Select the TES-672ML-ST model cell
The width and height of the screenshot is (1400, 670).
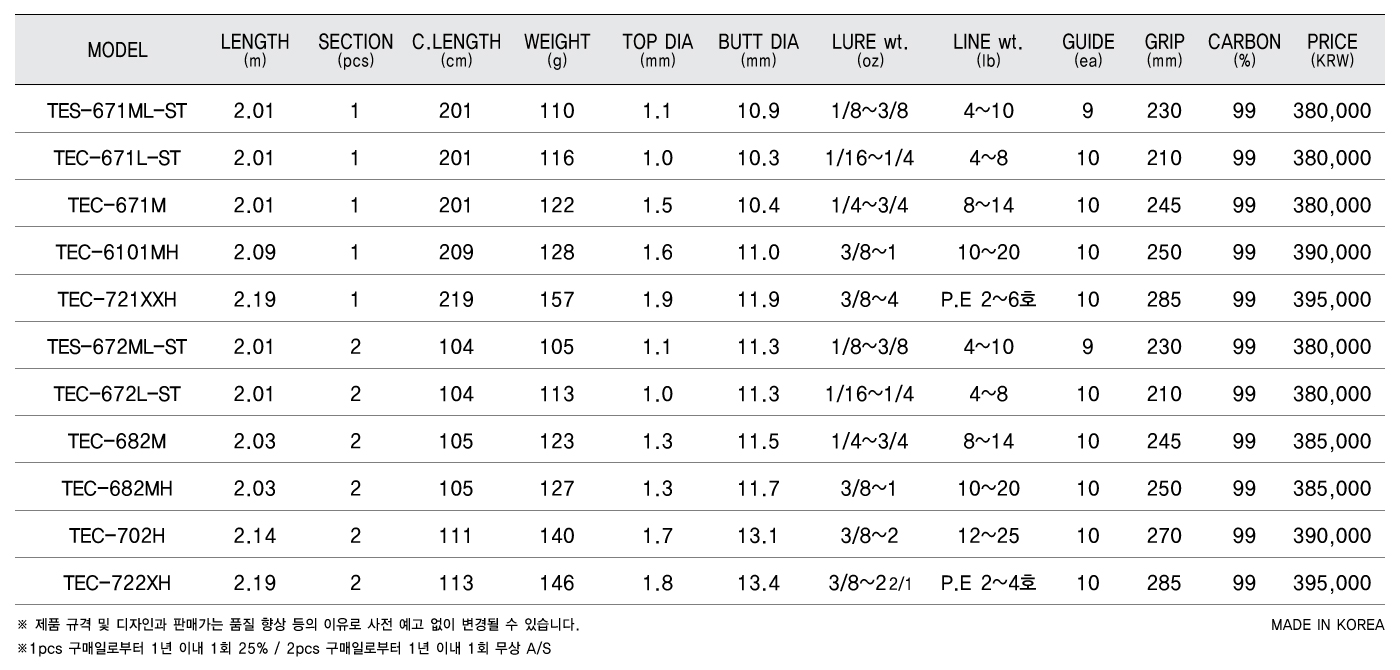click(117, 347)
